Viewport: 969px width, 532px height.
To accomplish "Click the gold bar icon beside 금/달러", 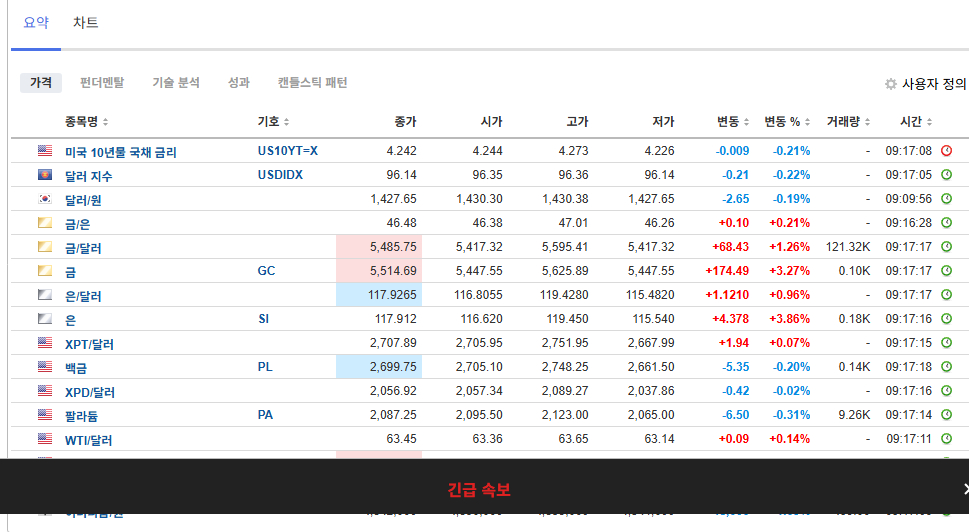I will pos(45,247).
